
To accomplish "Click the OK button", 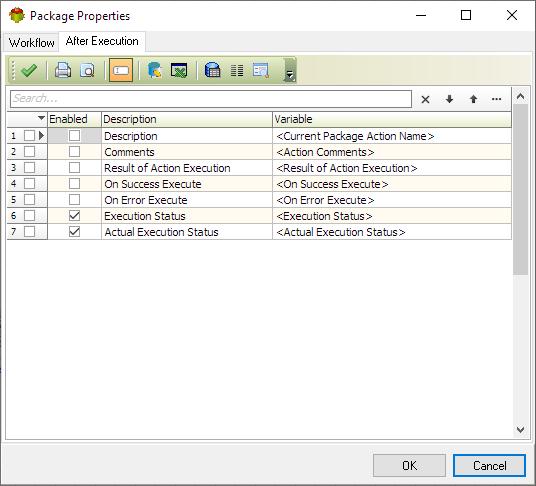I will click(x=409, y=465).
